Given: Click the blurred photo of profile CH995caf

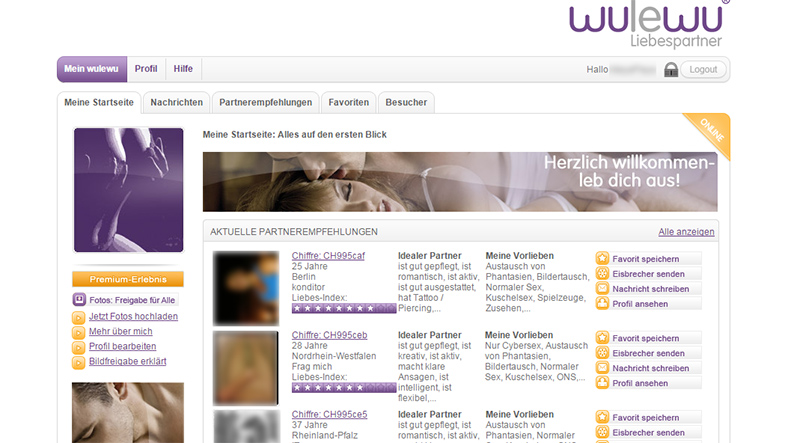Looking at the screenshot, I should [x=246, y=288].
